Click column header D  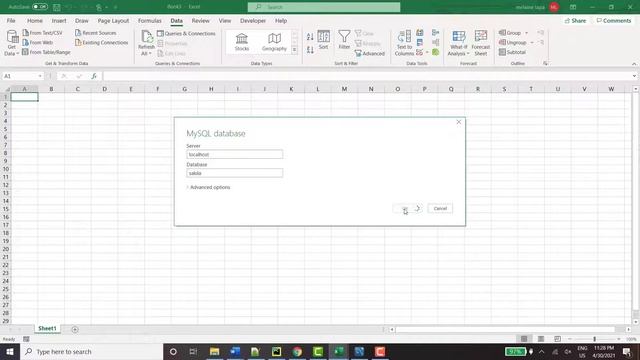click(x=104, y=89)
